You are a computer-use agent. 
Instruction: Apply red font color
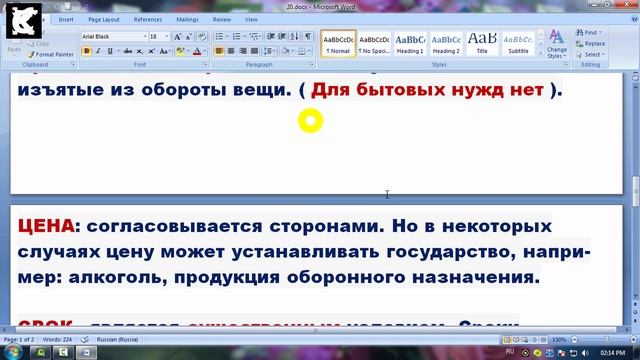(x=197, y=51)
